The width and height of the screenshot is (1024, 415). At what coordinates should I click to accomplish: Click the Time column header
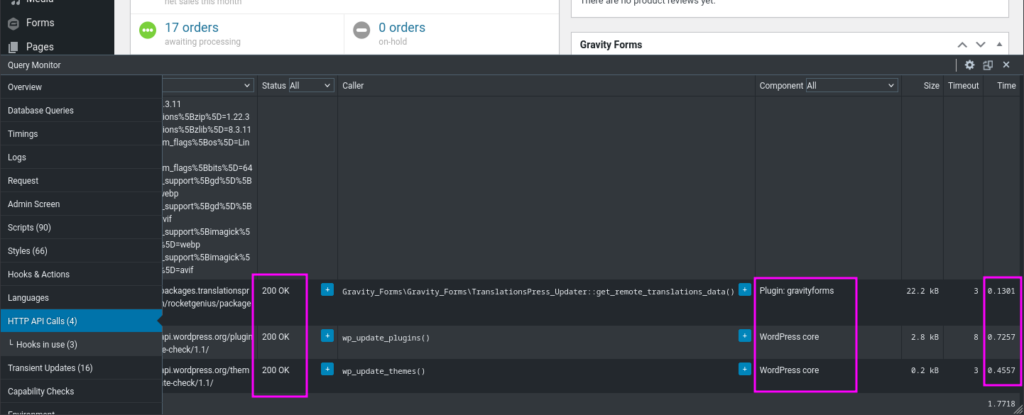coord(1006,86)
